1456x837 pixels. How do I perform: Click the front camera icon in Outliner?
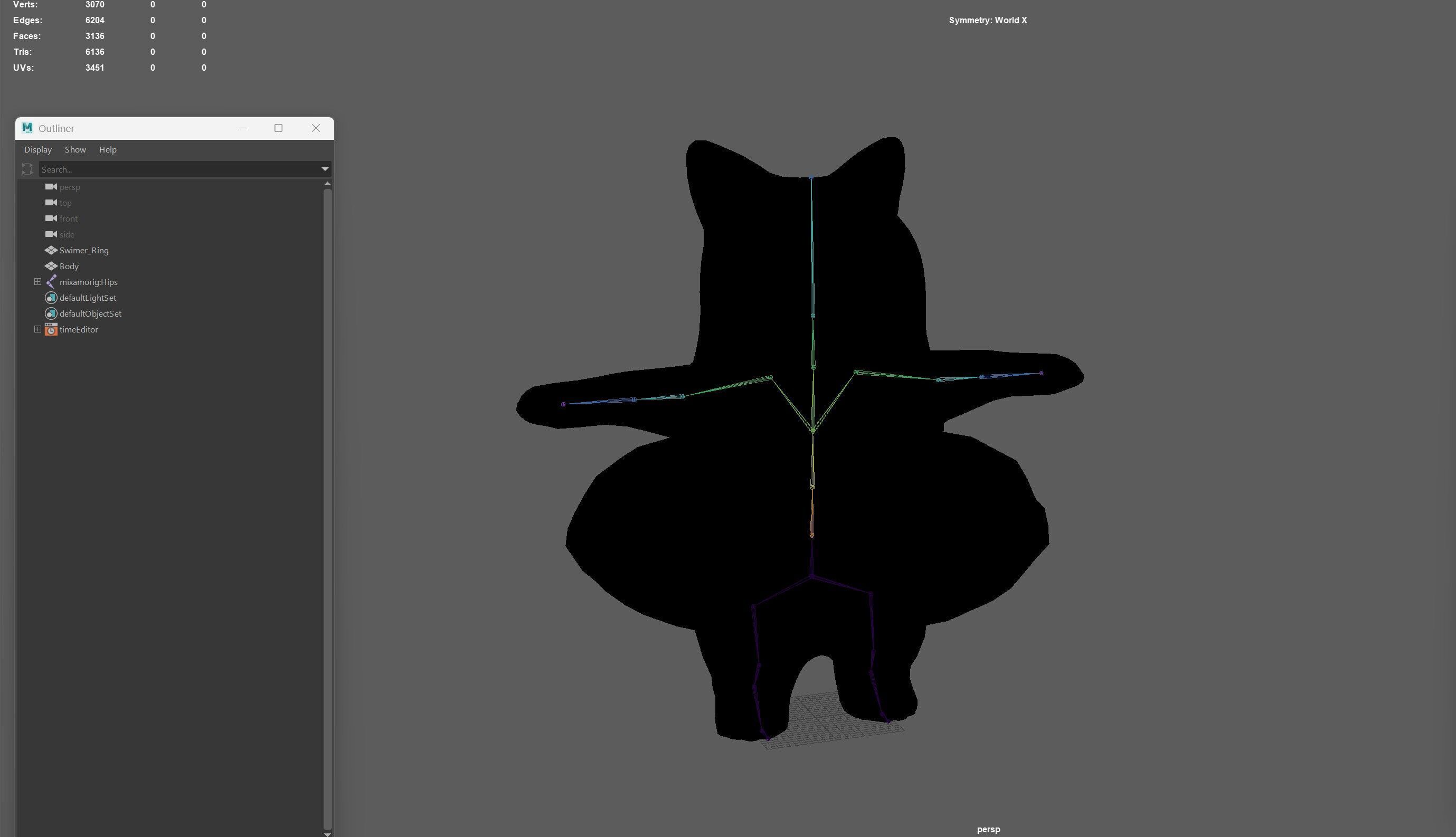51,218
